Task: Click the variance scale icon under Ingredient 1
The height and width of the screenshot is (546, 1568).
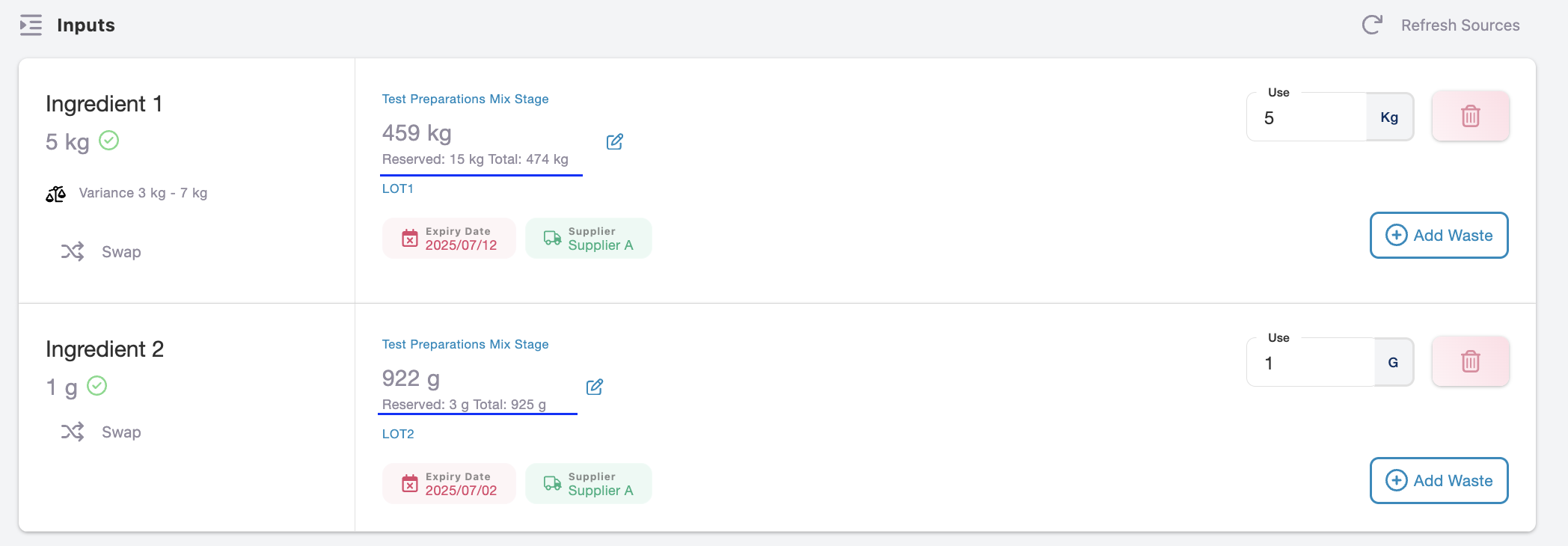Action: pos(56,194)
